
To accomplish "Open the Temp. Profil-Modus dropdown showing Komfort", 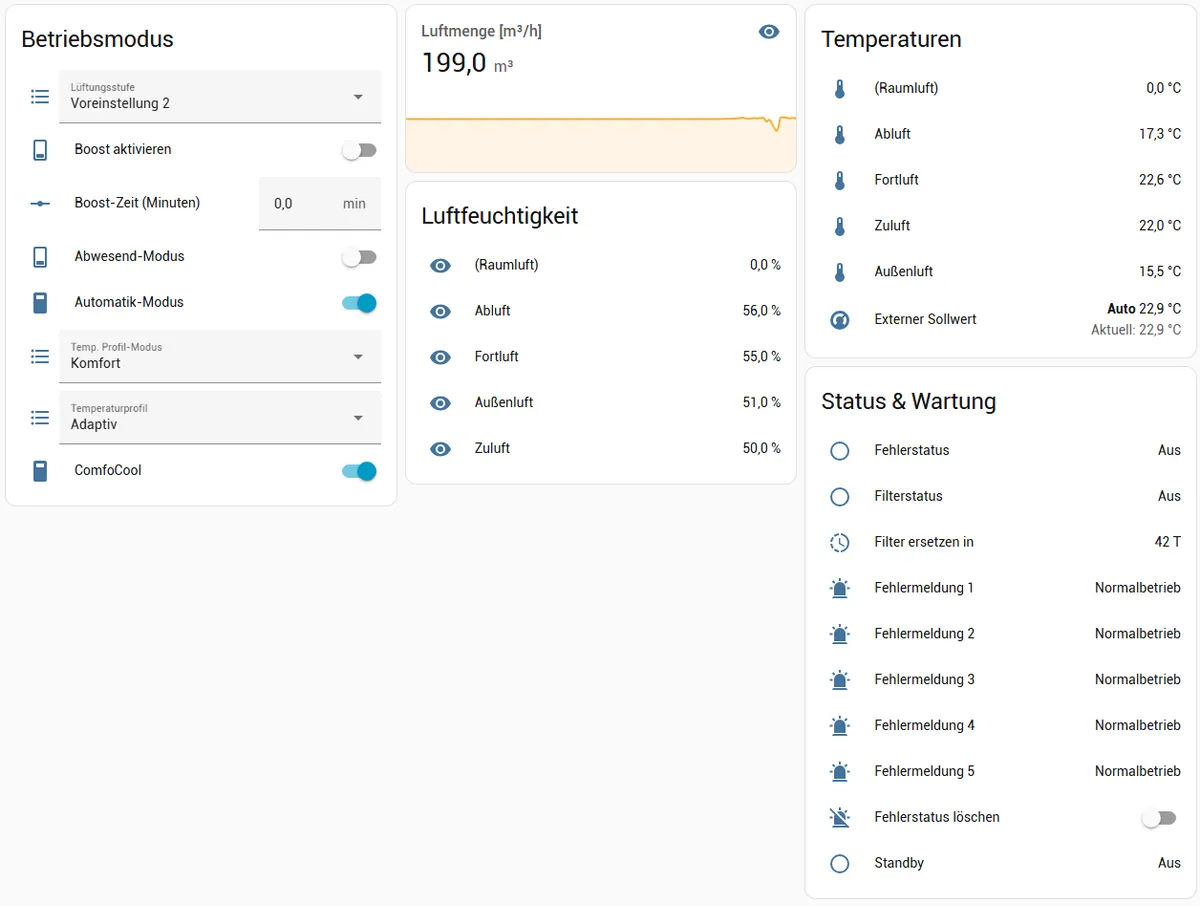I will tap(220, 356).
